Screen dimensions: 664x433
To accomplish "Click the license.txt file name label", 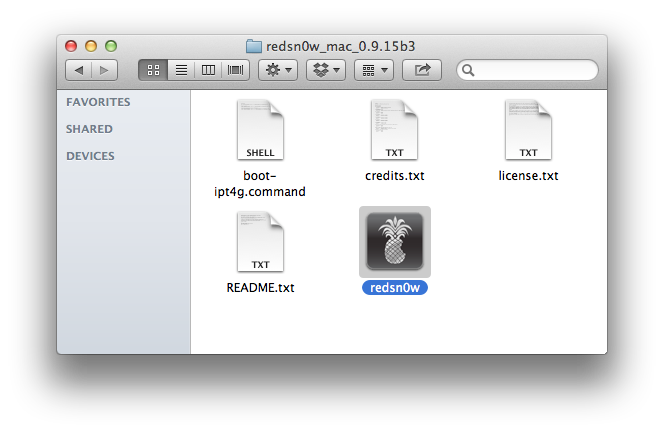I will tap(528, 176).
